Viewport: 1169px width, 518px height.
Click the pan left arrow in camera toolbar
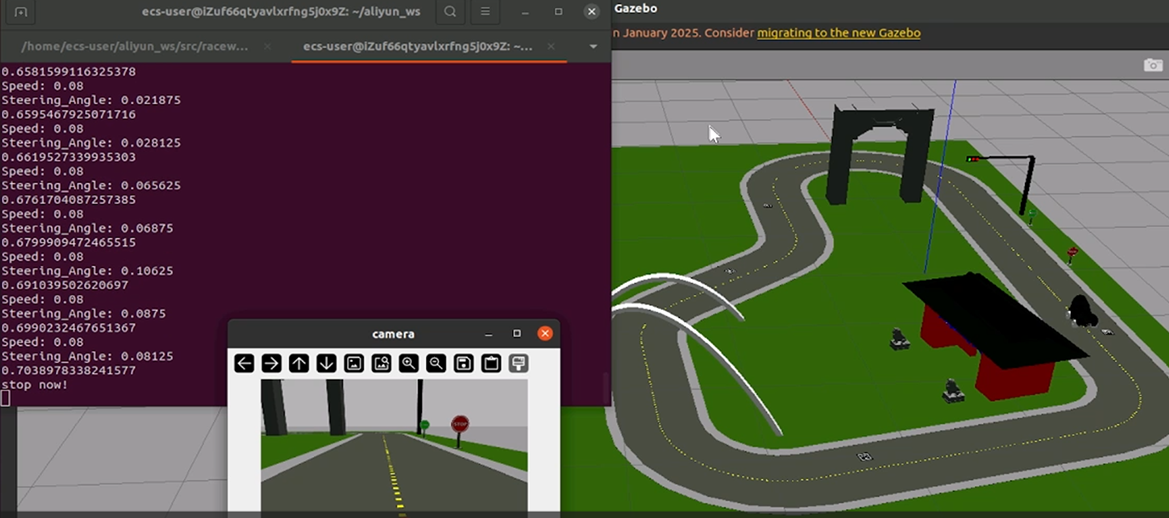[x=244, y=363]
